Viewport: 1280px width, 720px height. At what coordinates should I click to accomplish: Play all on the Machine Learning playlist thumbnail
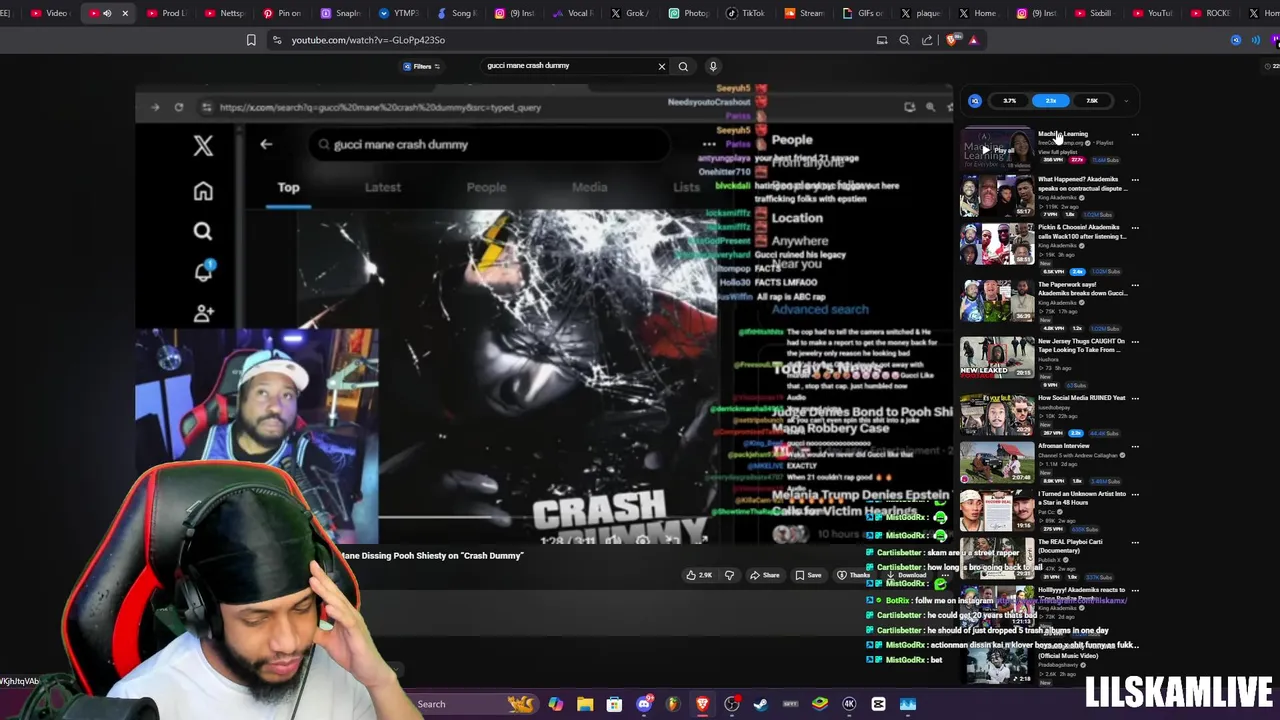[x=997, y=150]
